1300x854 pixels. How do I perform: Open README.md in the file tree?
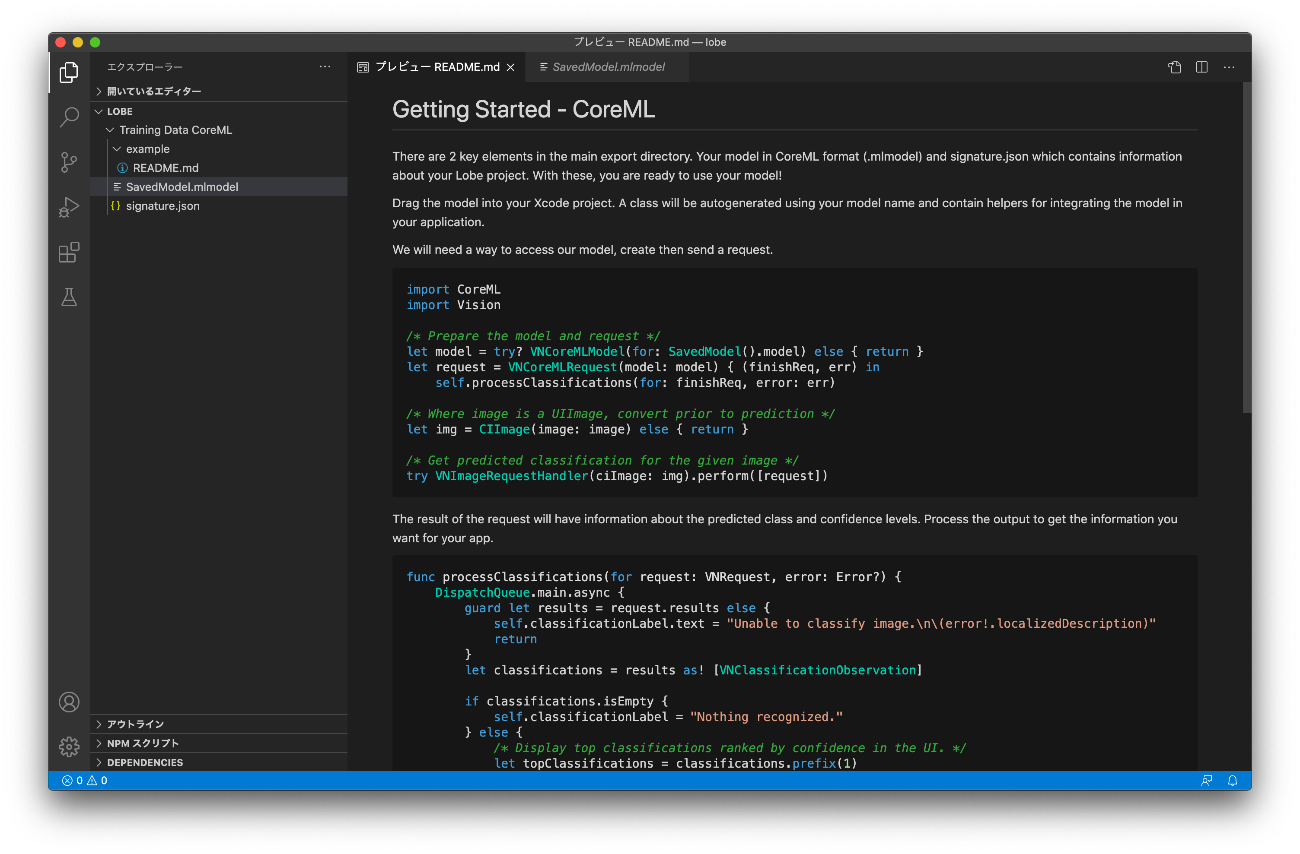[219, 168]
